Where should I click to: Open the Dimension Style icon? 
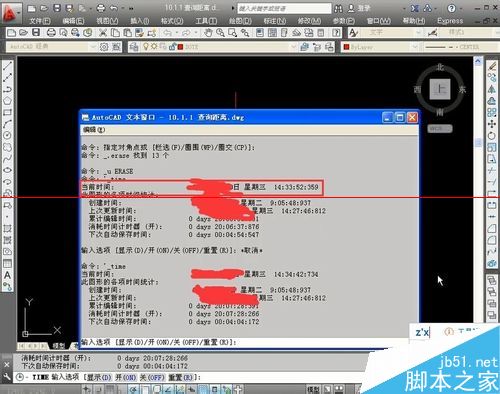[433, 33]
